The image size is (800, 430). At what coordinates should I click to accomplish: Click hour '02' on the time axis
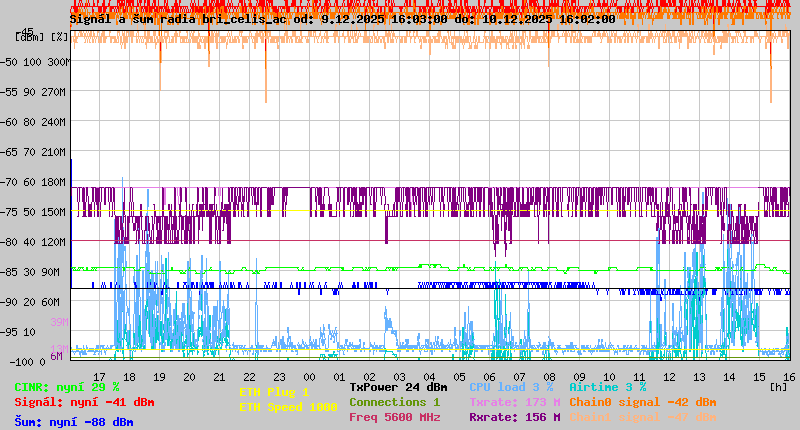click(369, 377)
